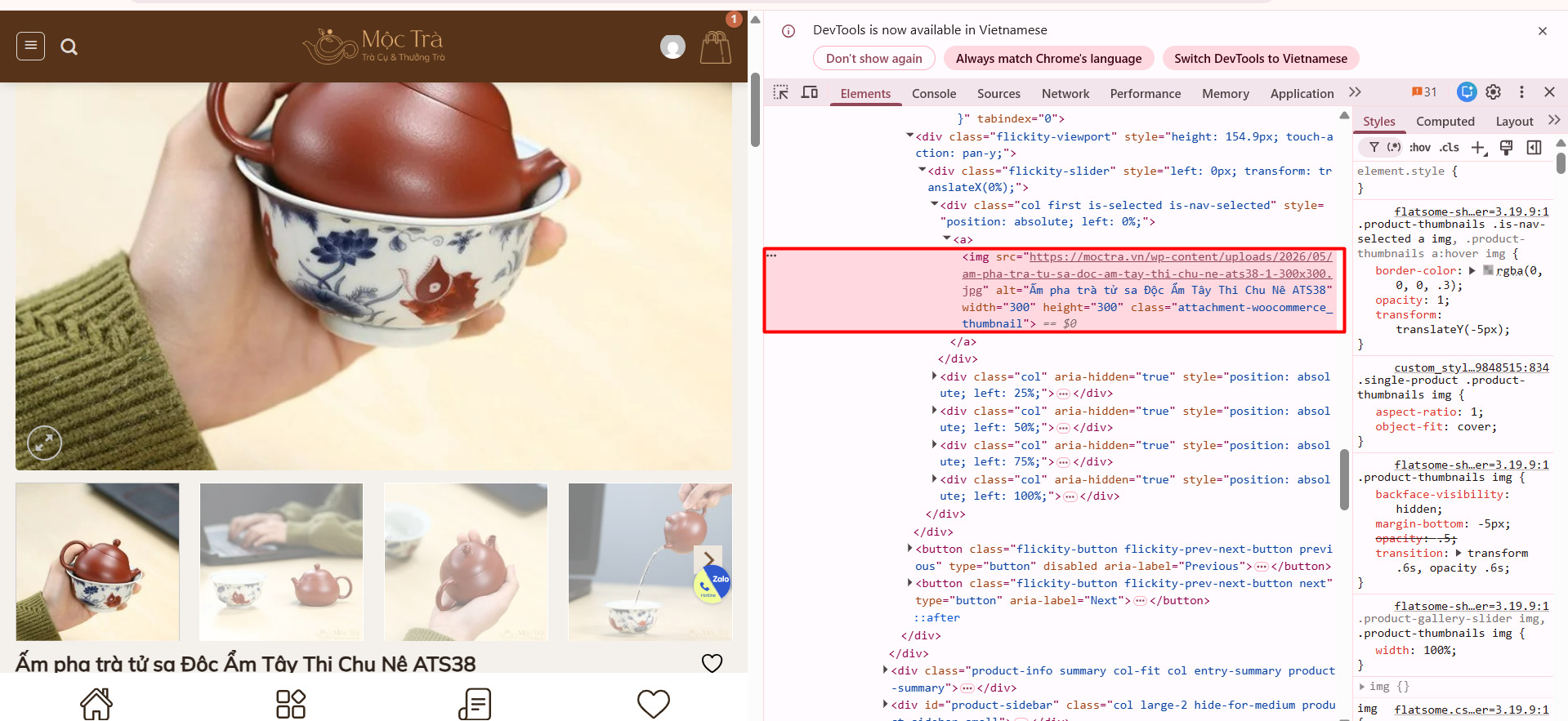Open document list icon in bottom bar

point(475,704)
